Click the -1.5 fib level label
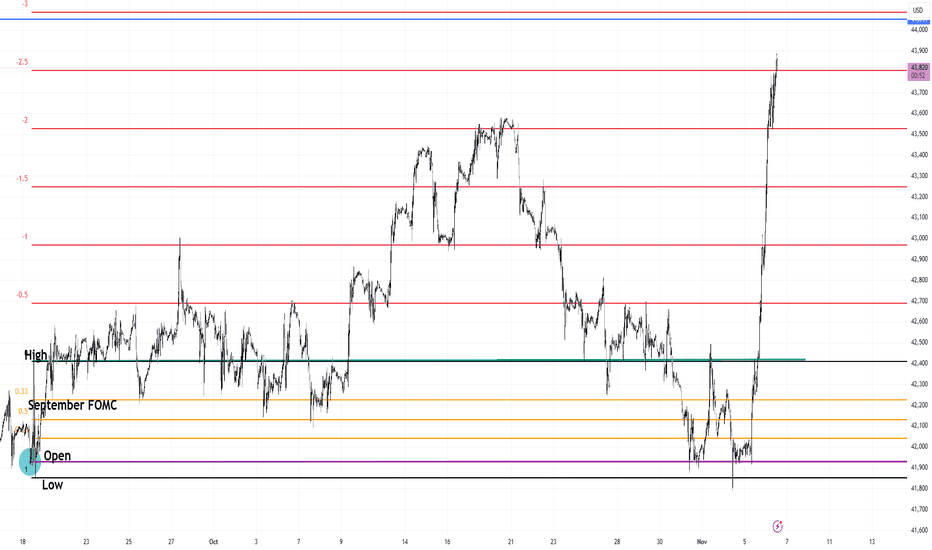This screenshot has height=550, width=932. (23, 178)
